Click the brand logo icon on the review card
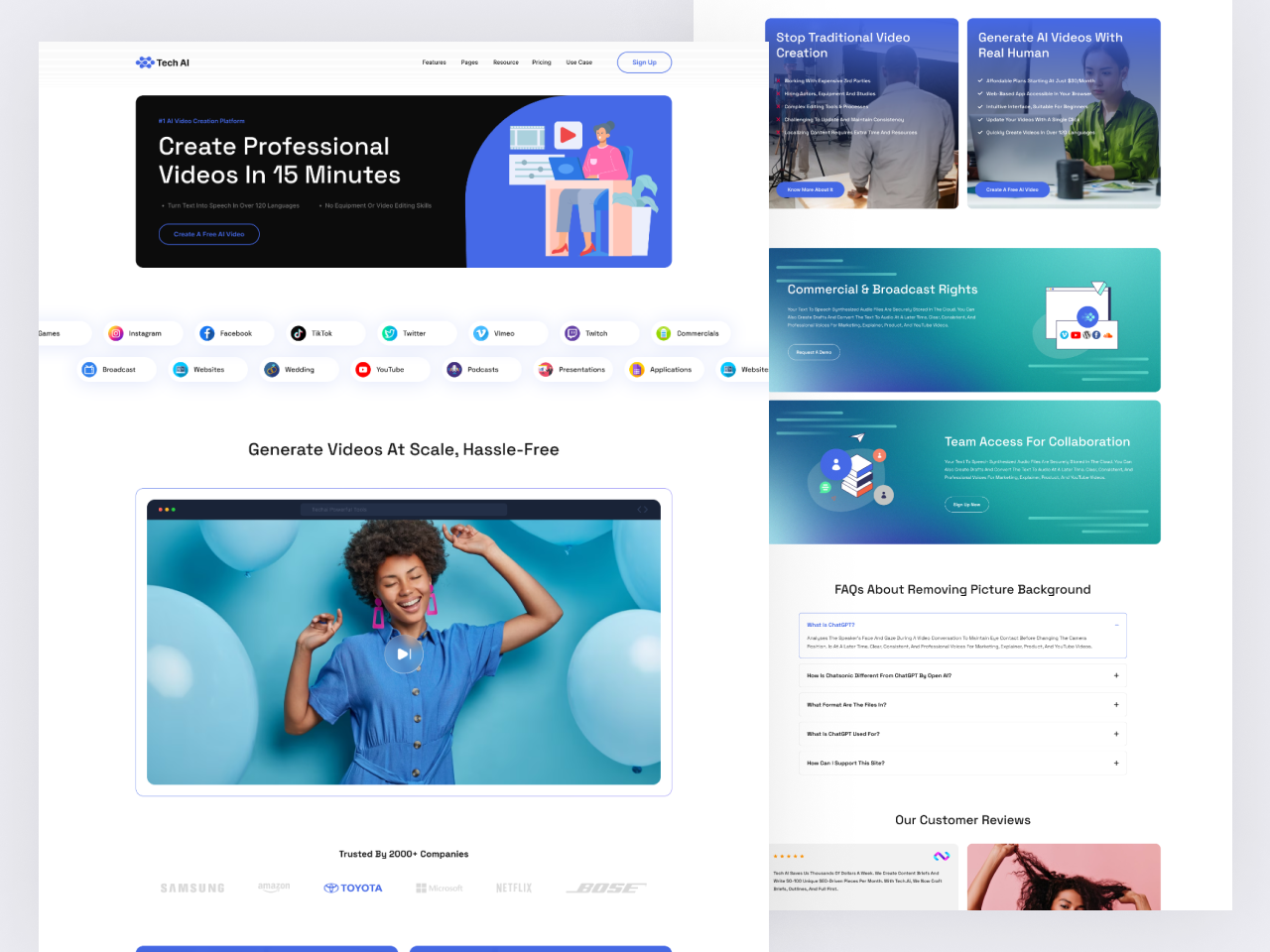Viewport: 1270px width, 952px height. coord(942,856)
